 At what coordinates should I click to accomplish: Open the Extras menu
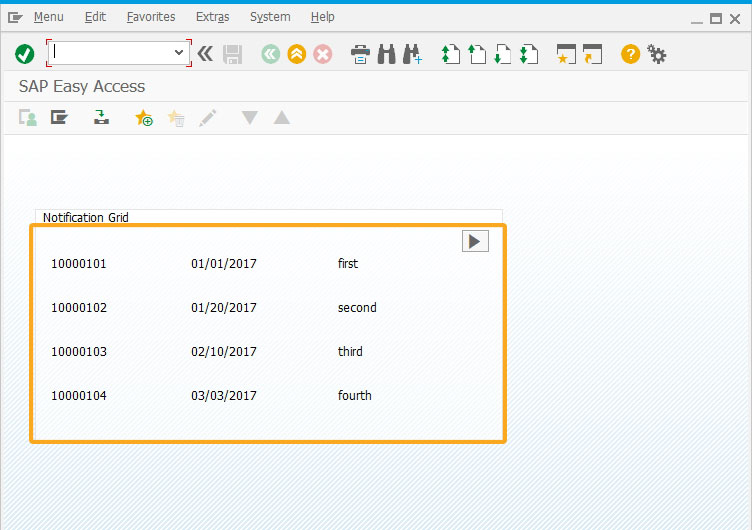point(212,17)
